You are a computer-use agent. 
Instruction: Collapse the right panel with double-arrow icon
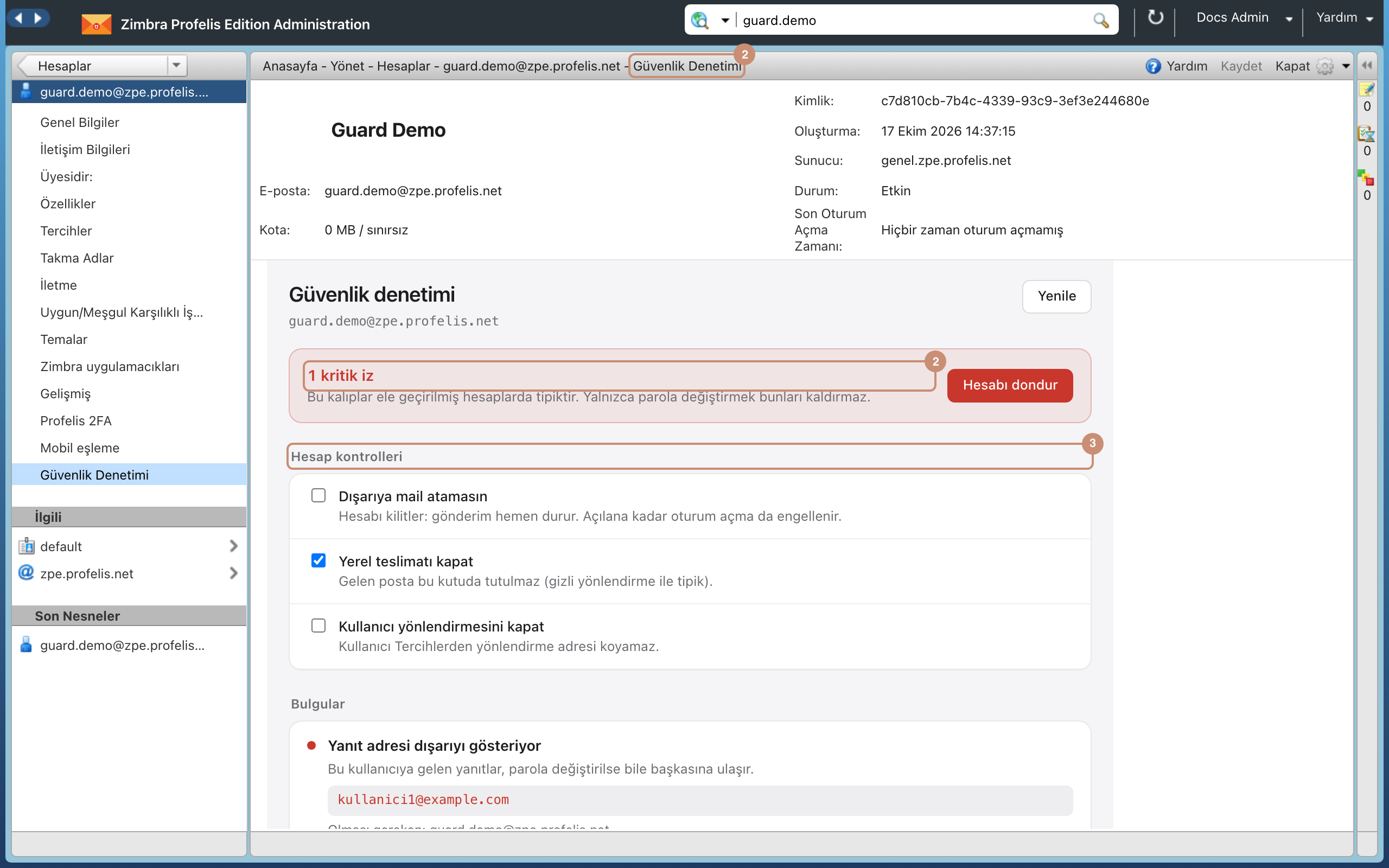(1367, 66)
